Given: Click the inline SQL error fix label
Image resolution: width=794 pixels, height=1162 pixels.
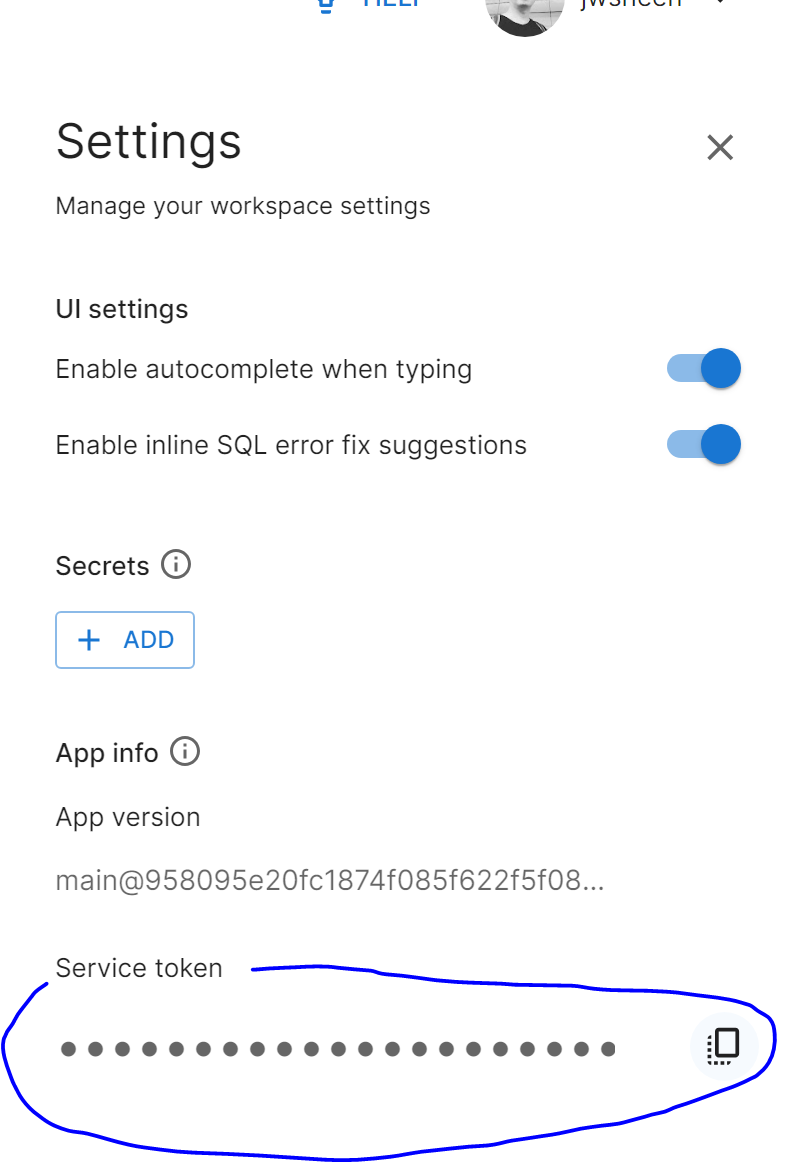Looking at the screenshot, I should point(291,445).
